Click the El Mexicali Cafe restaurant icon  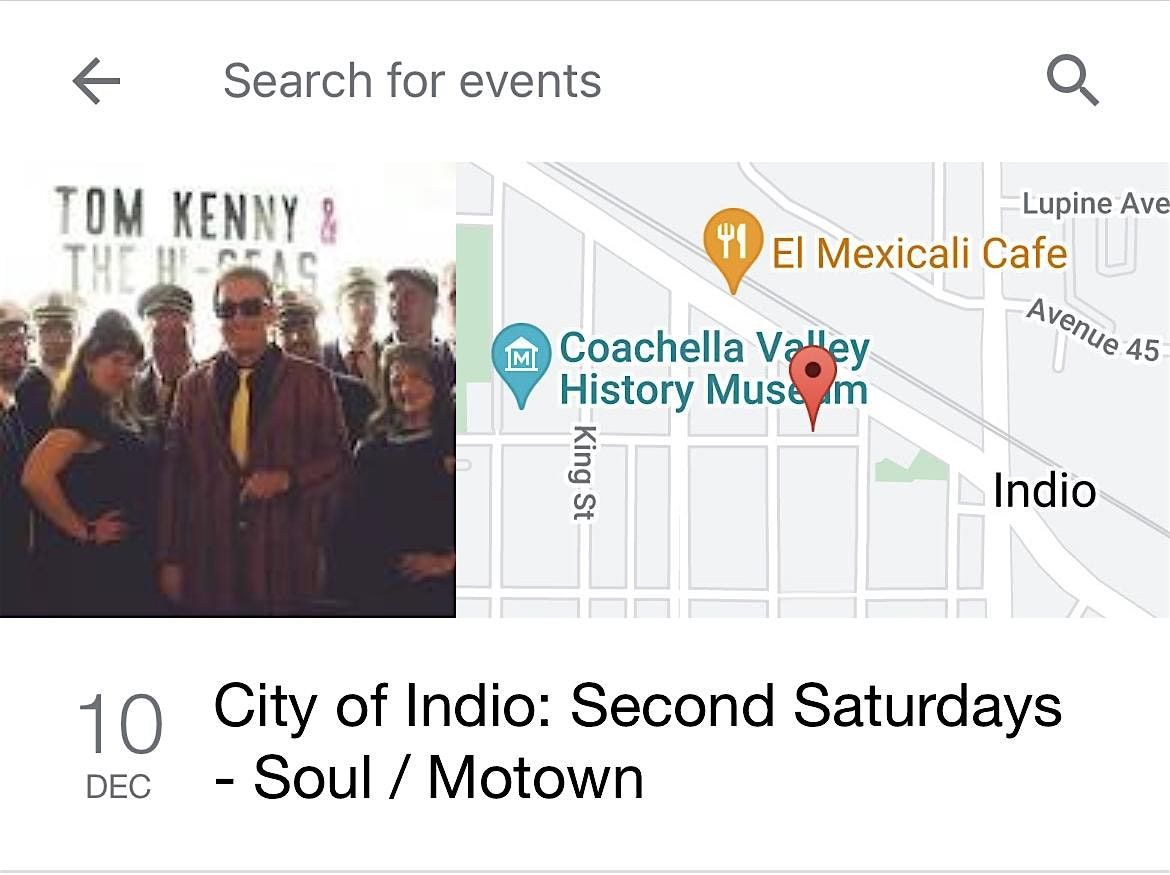coord(733,242)
